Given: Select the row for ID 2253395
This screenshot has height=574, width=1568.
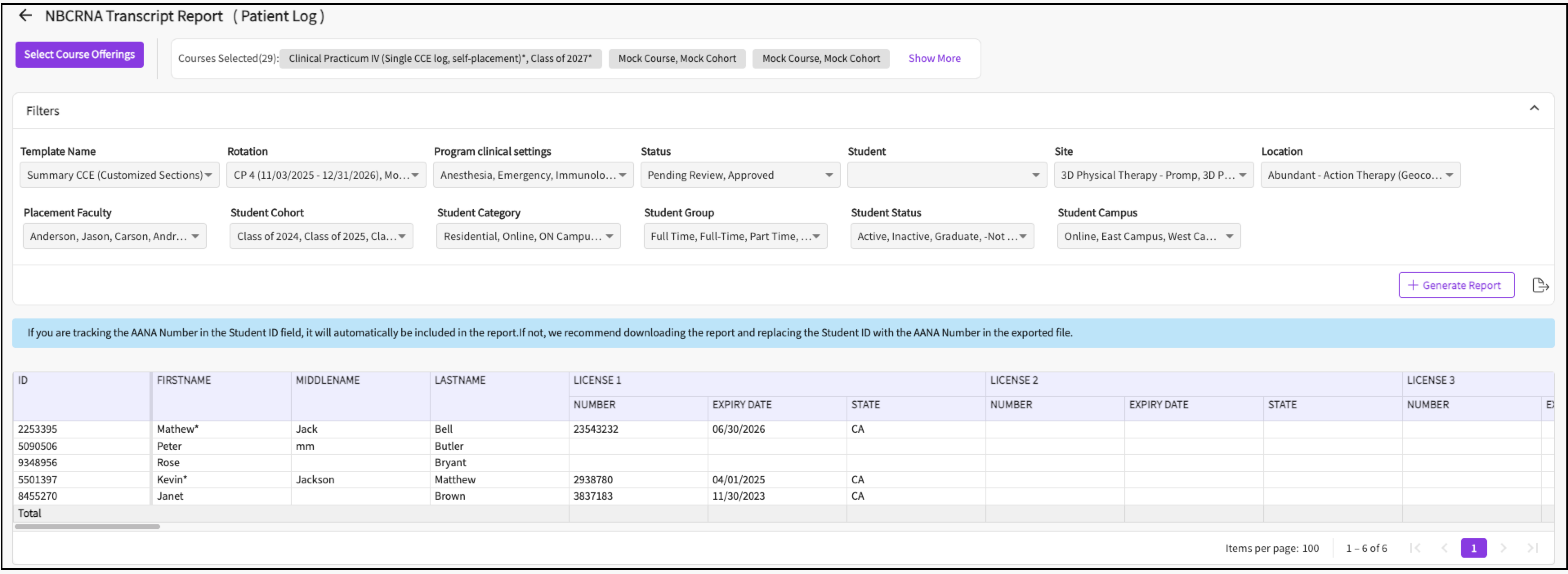Looking at the screenshot, I should 38,429.
